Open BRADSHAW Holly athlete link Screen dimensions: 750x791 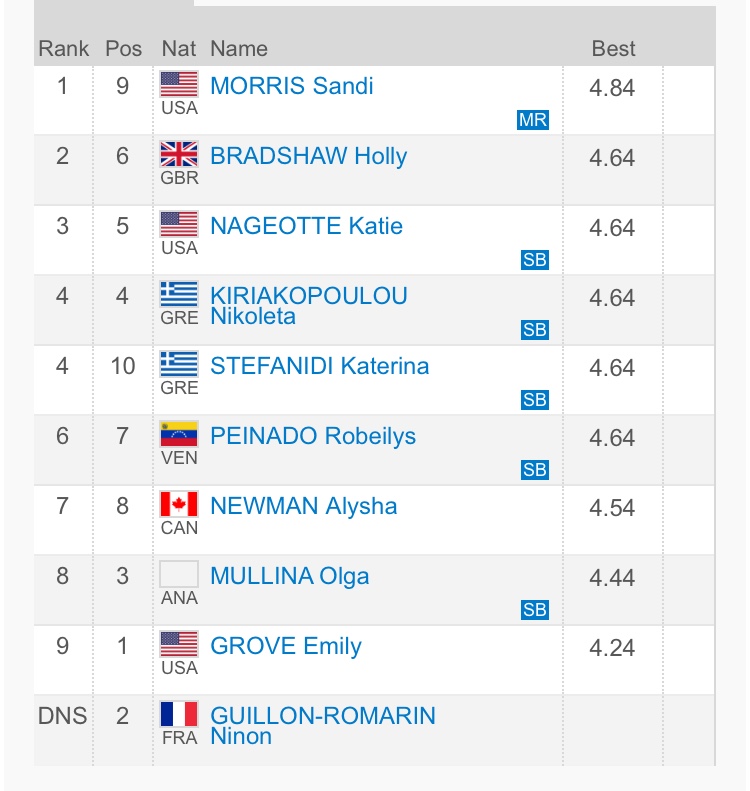(308, 156)
